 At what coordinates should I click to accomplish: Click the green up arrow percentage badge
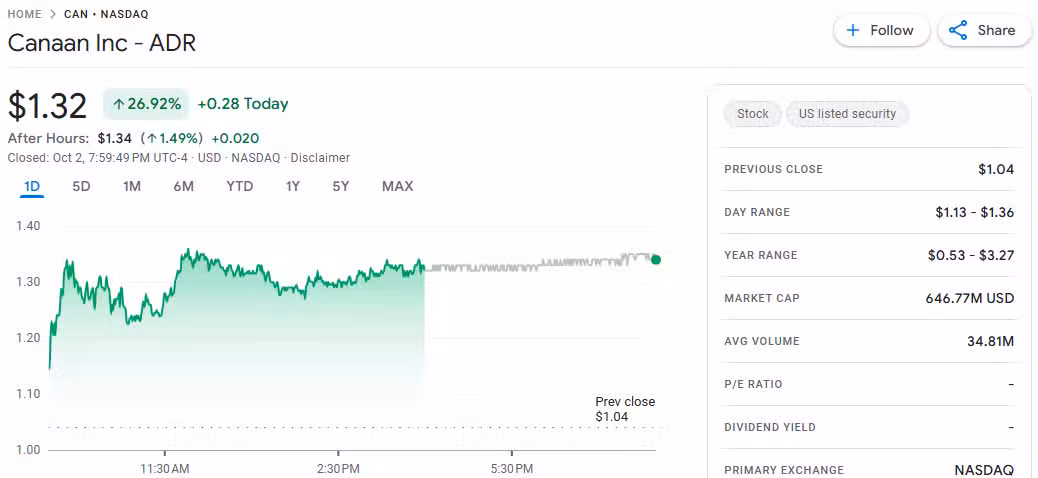[x=146, y=104]
